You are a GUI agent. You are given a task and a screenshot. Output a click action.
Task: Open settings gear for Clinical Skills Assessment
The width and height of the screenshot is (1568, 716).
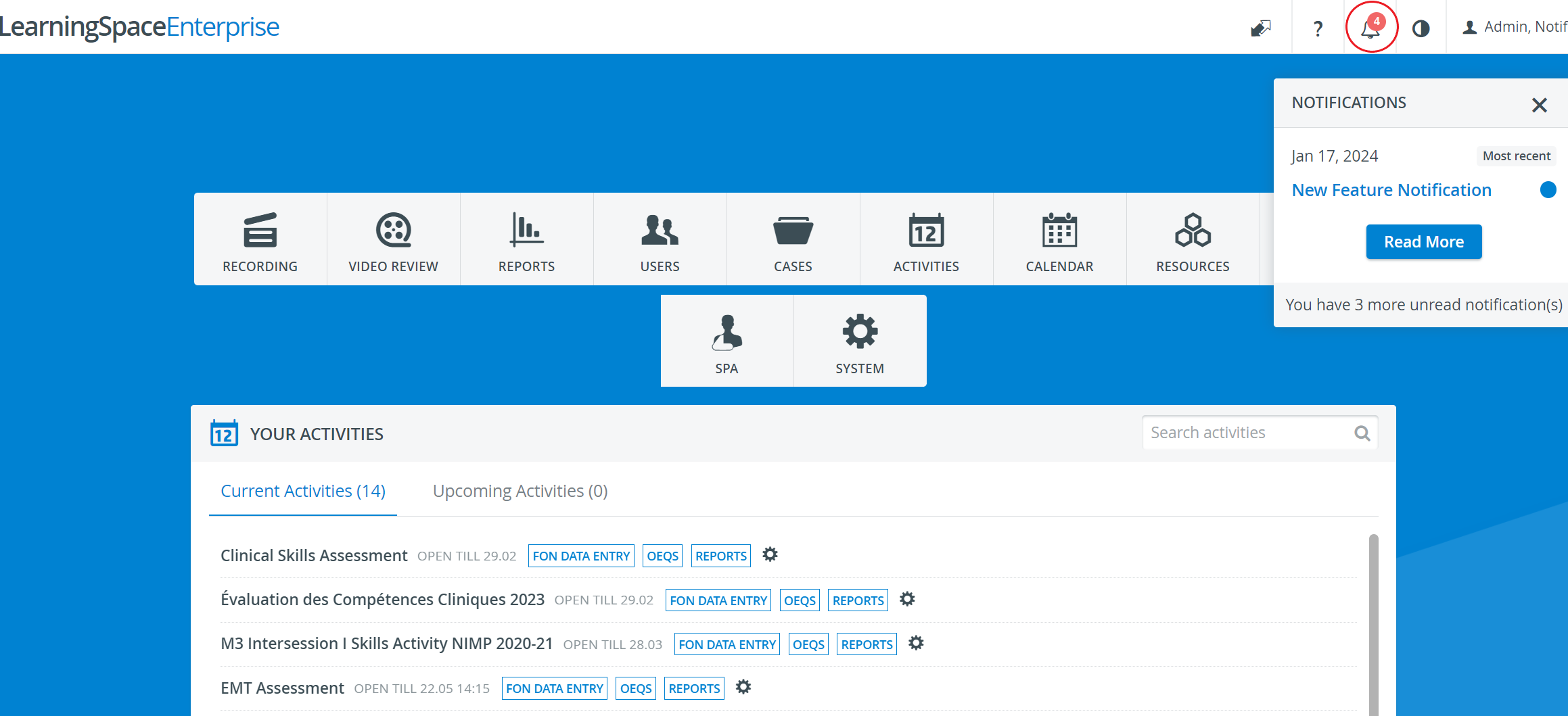click(770, 554)
